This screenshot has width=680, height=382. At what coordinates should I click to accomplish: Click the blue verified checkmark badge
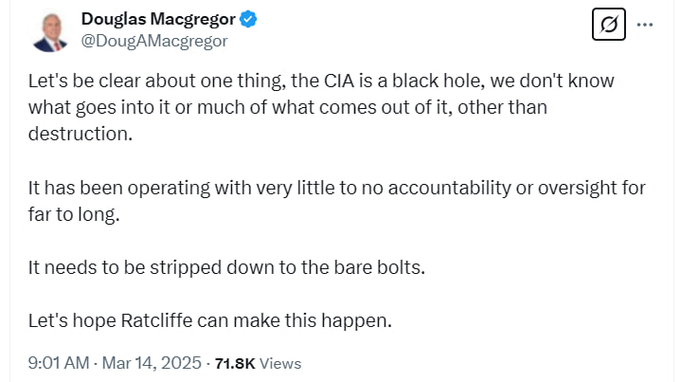(248, 20)
